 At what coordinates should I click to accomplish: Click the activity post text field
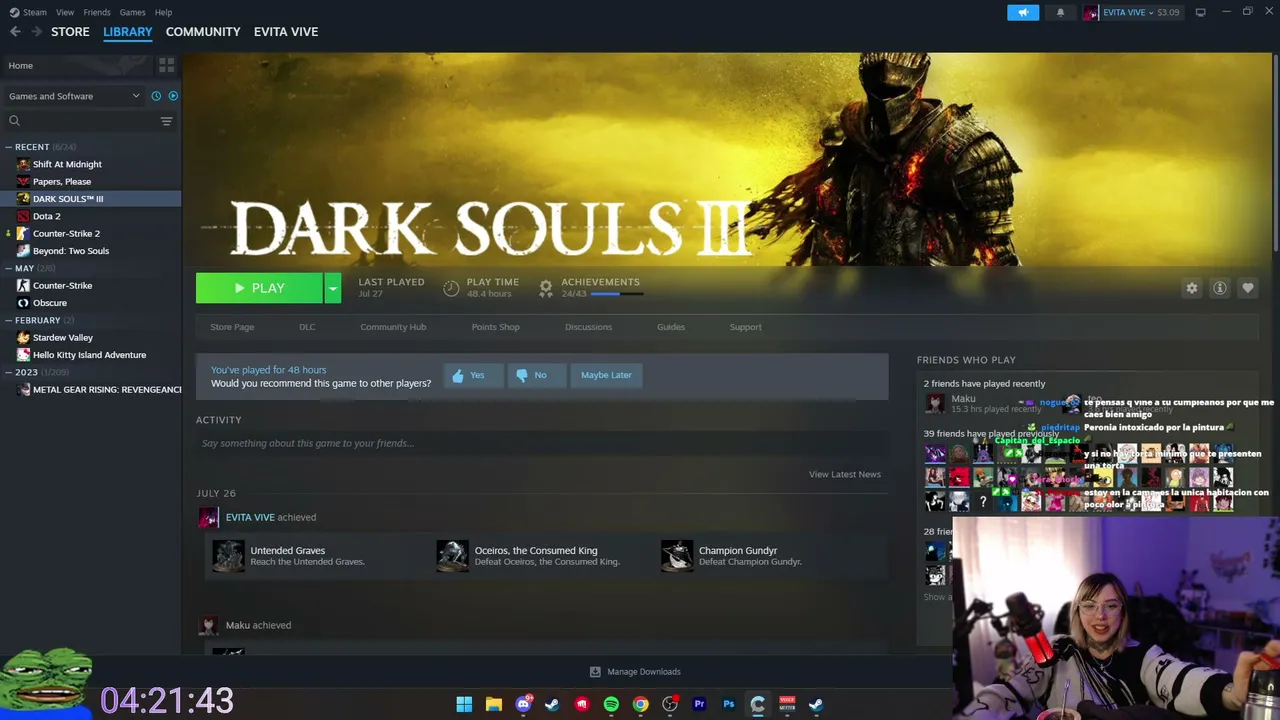[x=542, y=443]
